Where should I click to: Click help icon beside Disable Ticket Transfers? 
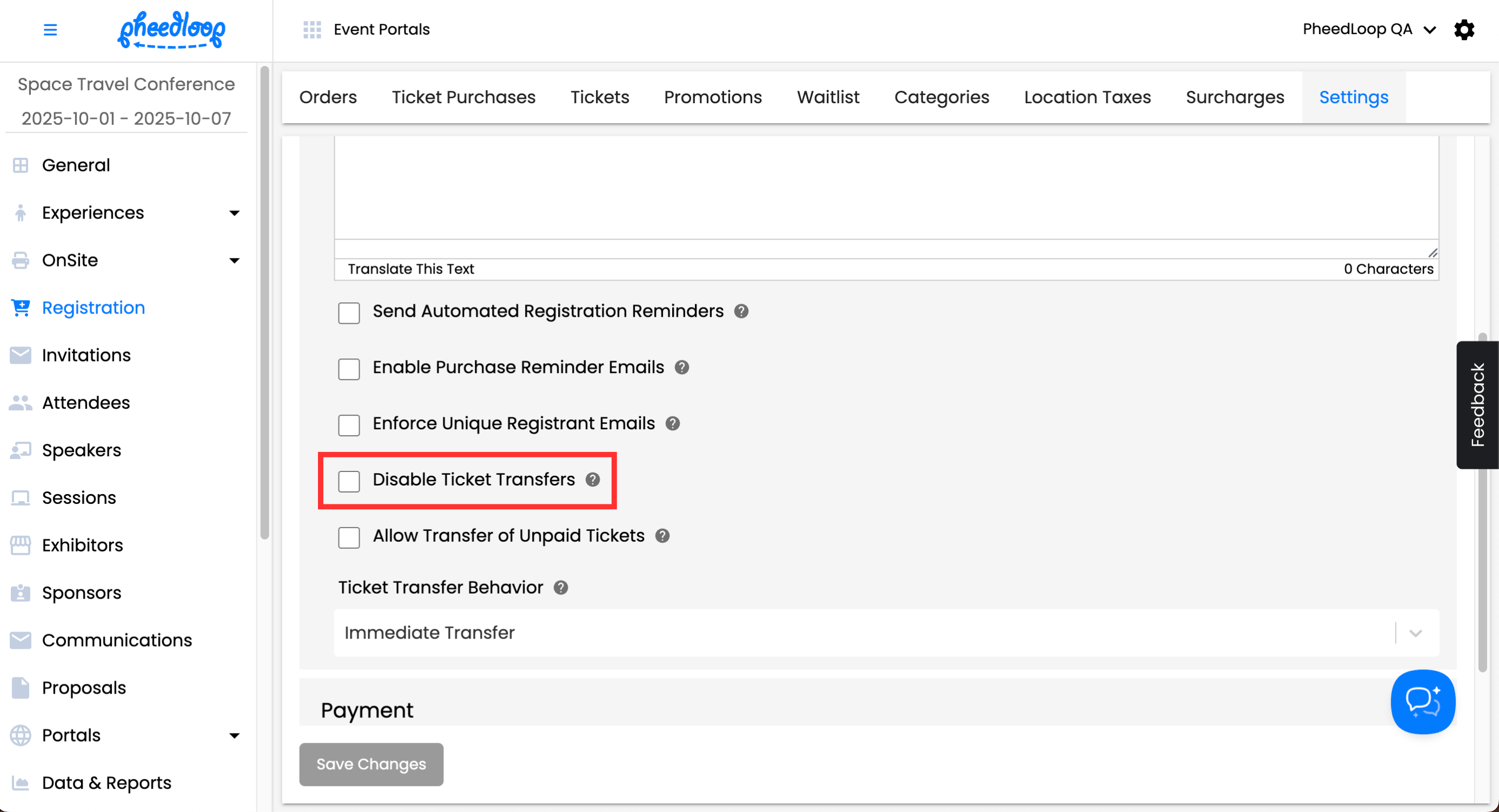(x=592, y=480)
